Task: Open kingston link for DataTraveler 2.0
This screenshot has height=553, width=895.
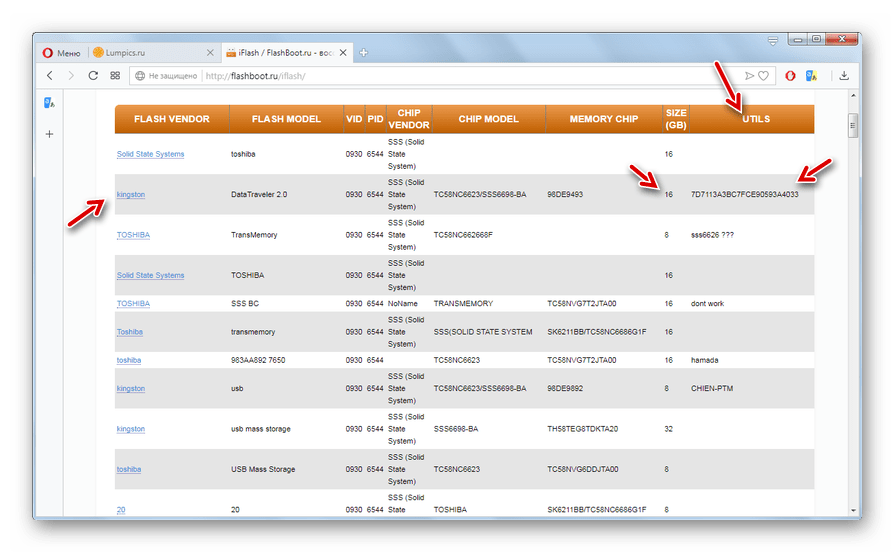Action: point(130,194)
